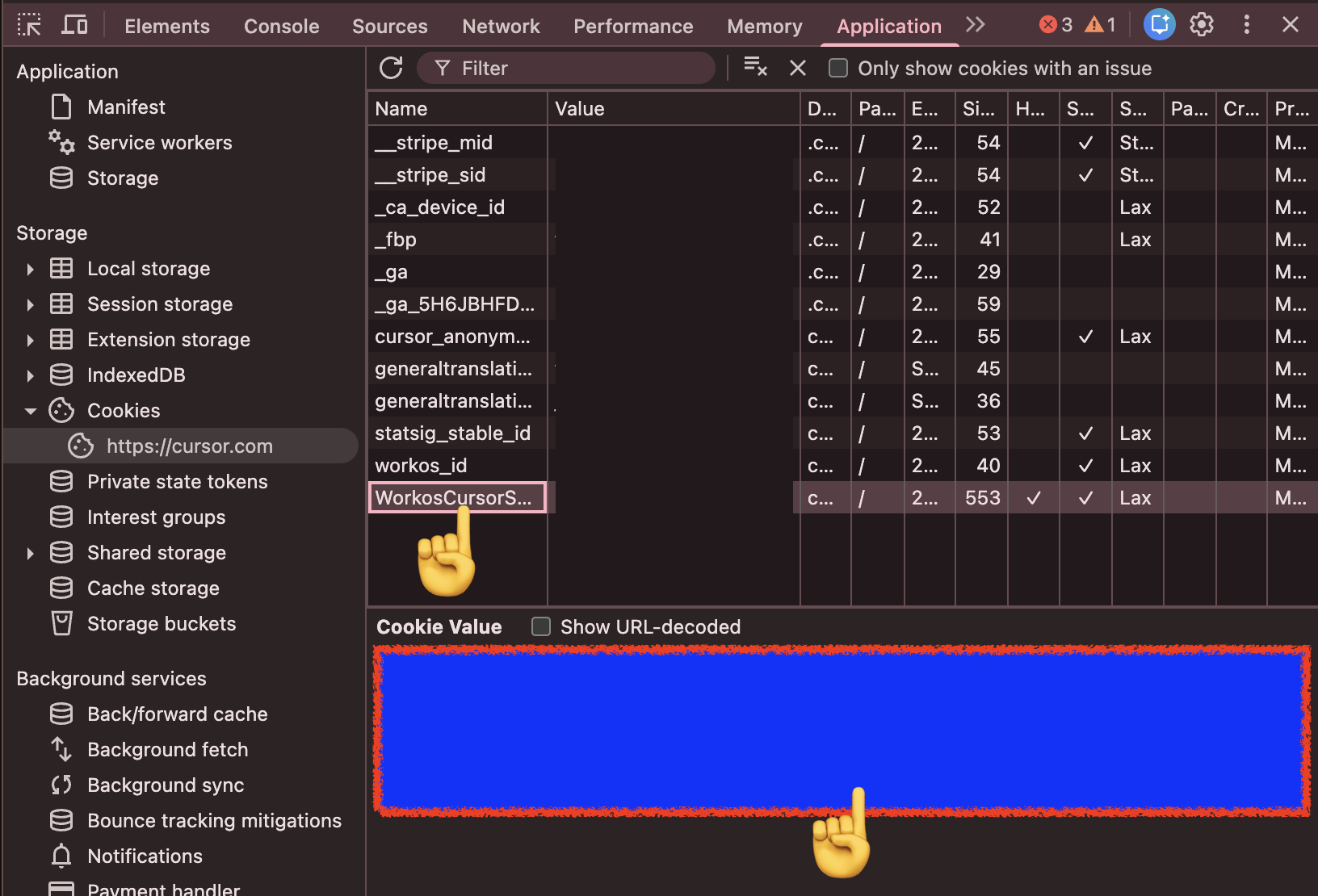Image resolution: width=1318 pixels, height=896 pixels.
Task: Click Bounce tracking mitigations icon
Action: (x=61, y=820)
